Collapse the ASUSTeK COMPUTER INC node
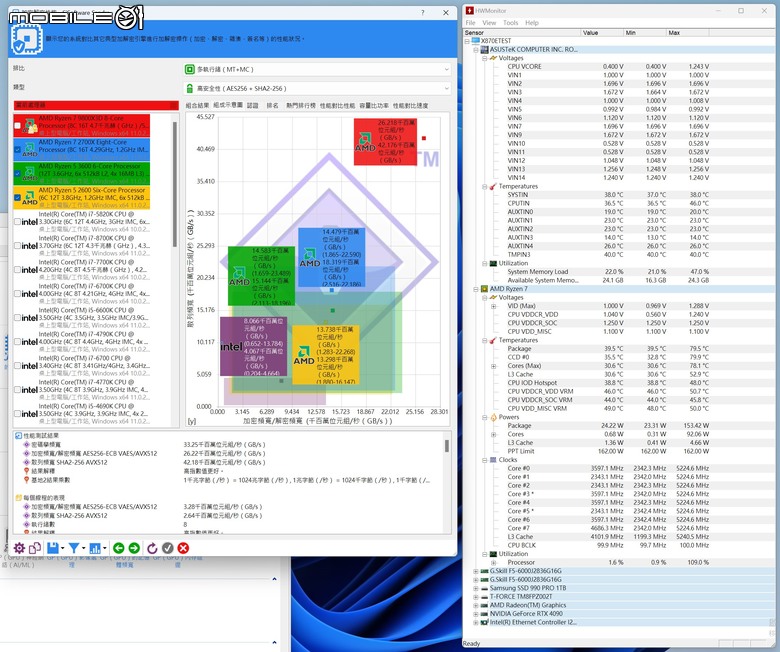 [476, 49]
